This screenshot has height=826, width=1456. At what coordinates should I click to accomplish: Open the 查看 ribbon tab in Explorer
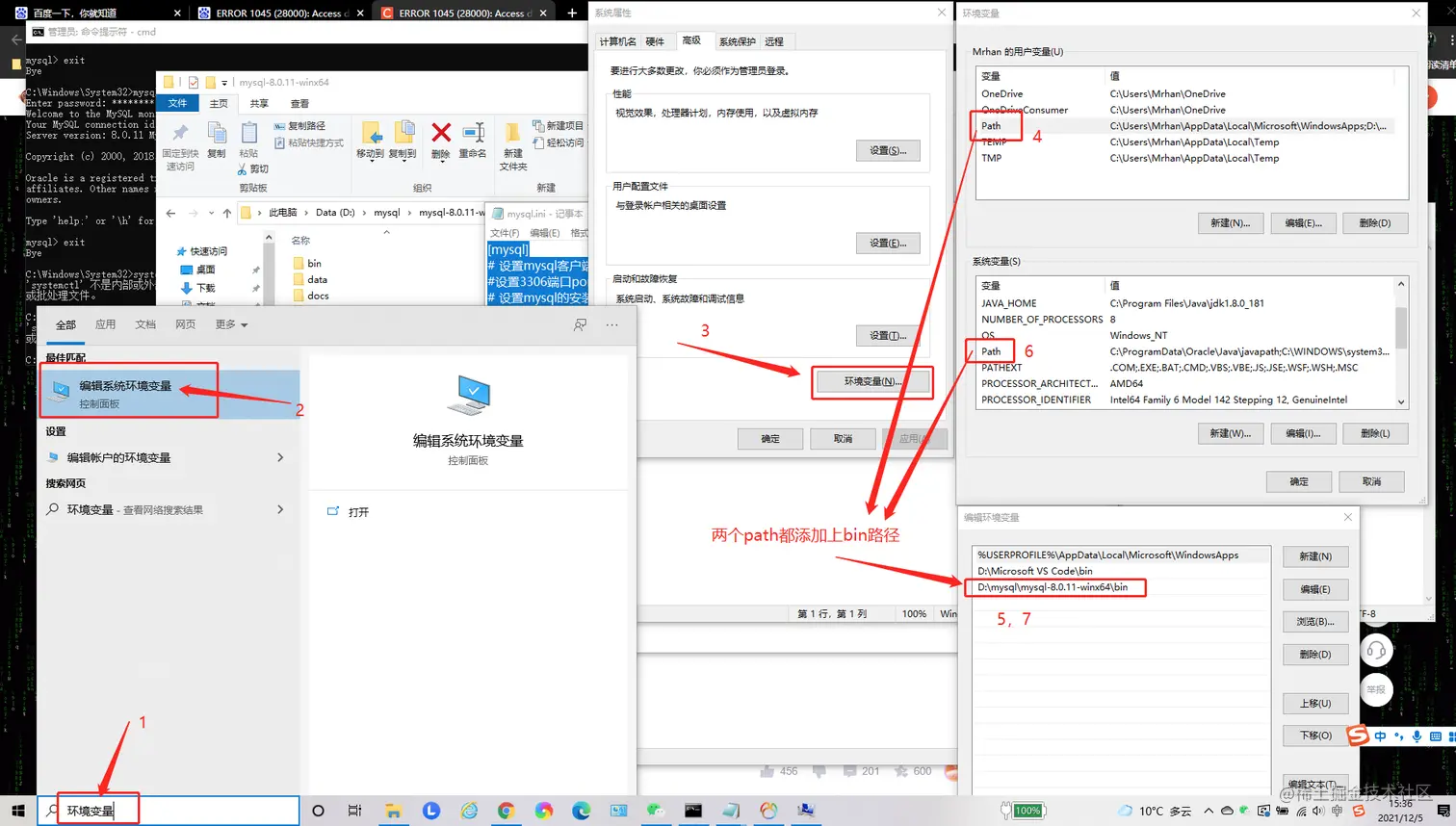(x=299, y=103)
